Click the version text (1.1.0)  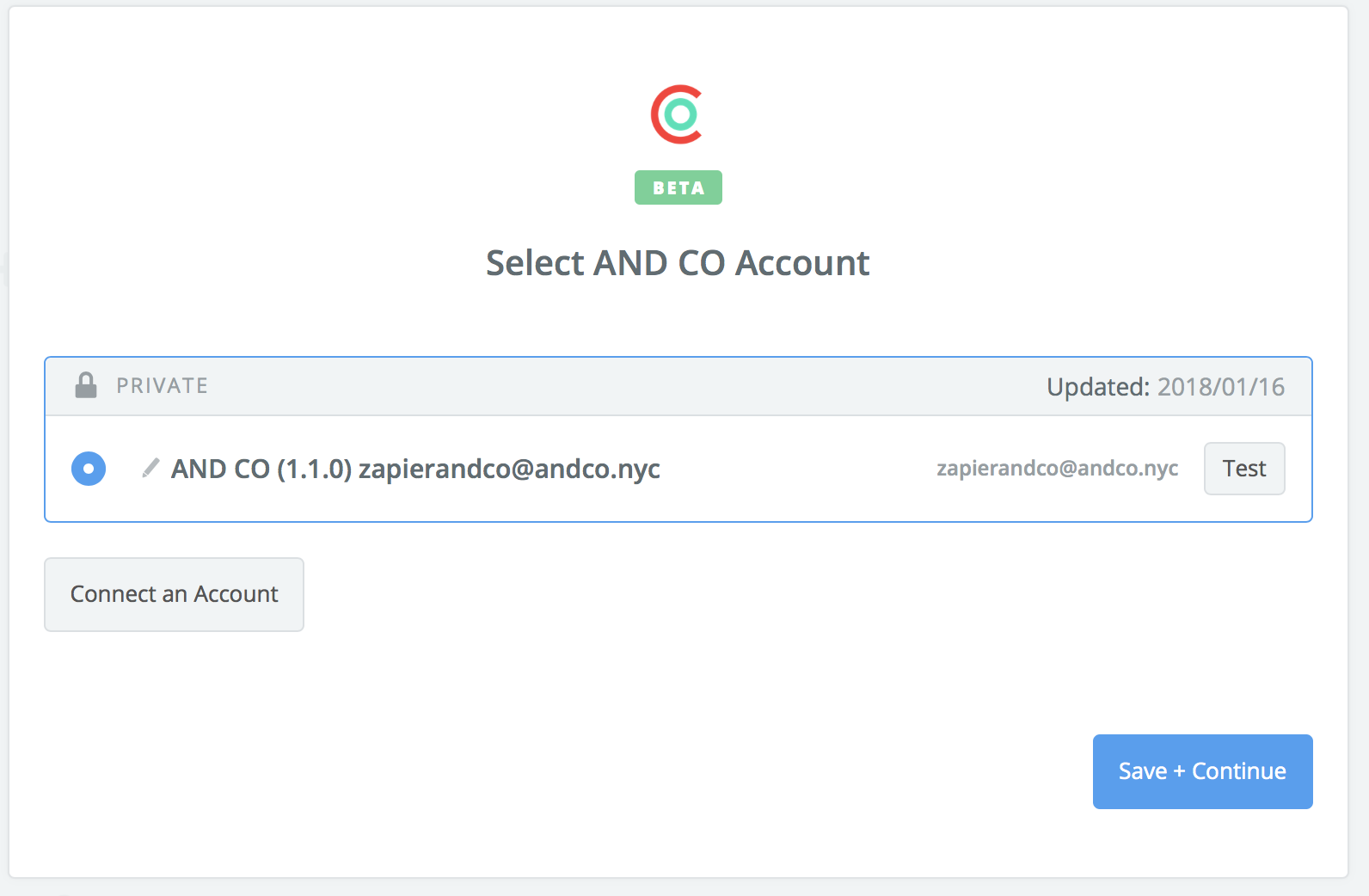tap(315, 469)
